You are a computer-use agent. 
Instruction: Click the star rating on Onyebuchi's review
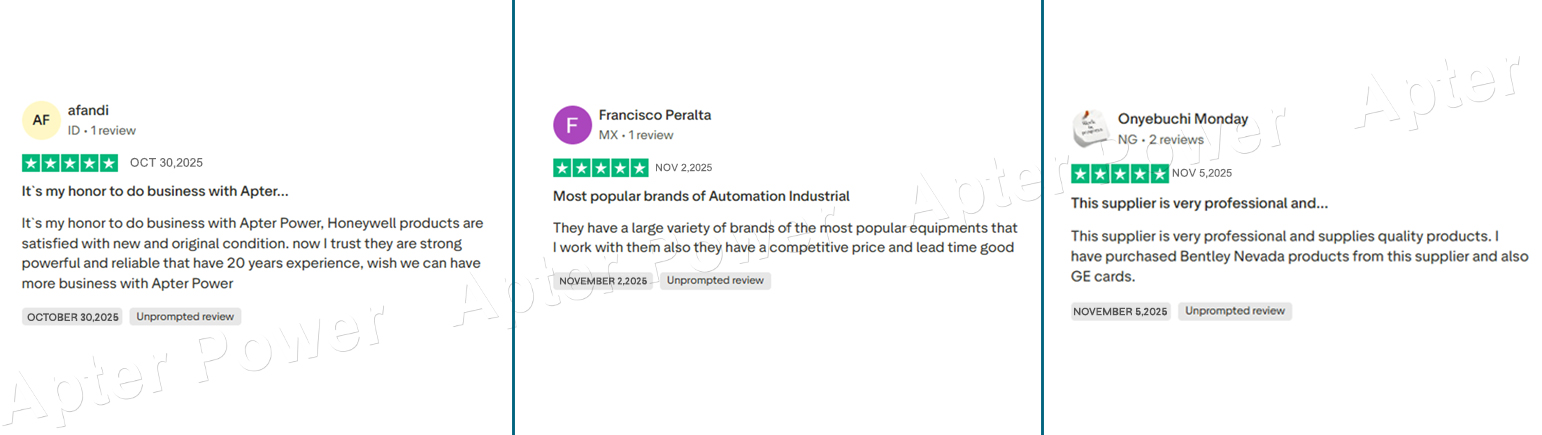tap(1118, 174)
